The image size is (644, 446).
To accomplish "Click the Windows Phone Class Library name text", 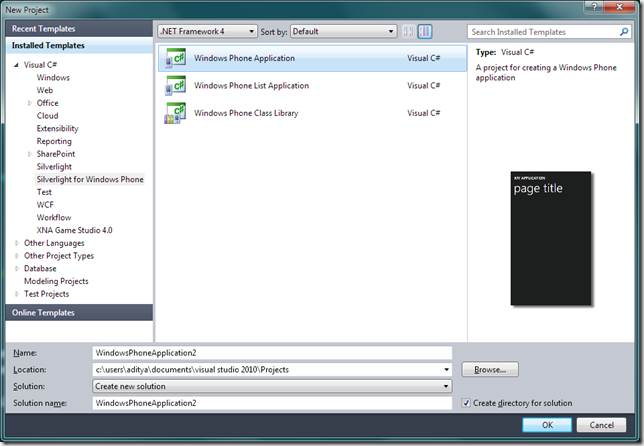I will [246, 113].
